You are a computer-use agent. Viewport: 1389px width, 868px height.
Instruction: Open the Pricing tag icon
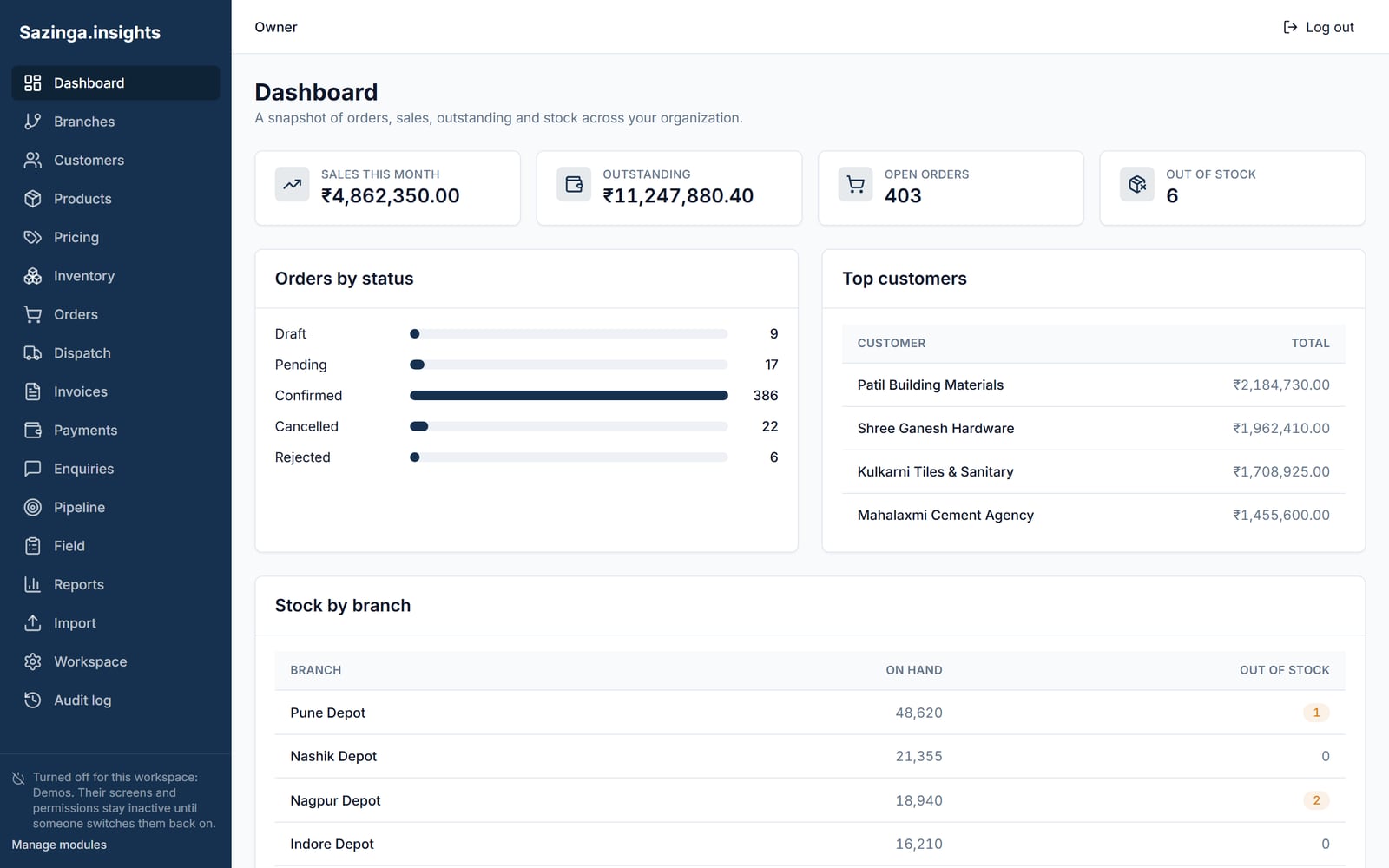point(32,237)
